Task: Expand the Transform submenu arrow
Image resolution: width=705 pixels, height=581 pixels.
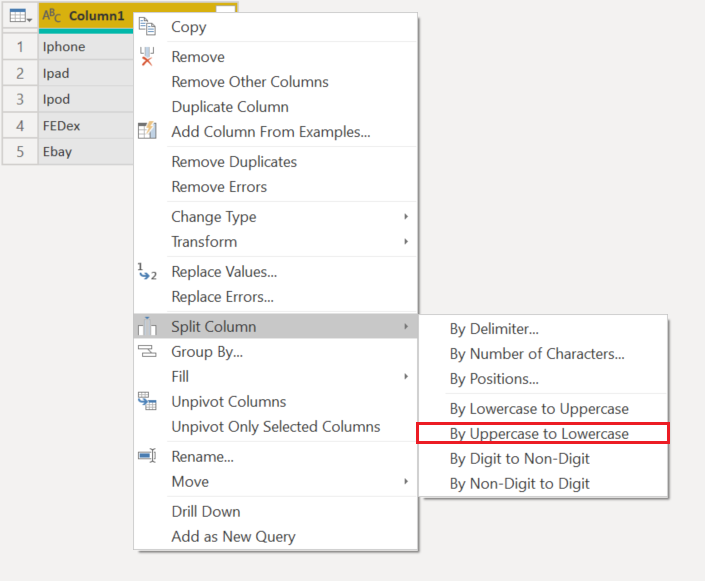Action: tap(406, 241)
